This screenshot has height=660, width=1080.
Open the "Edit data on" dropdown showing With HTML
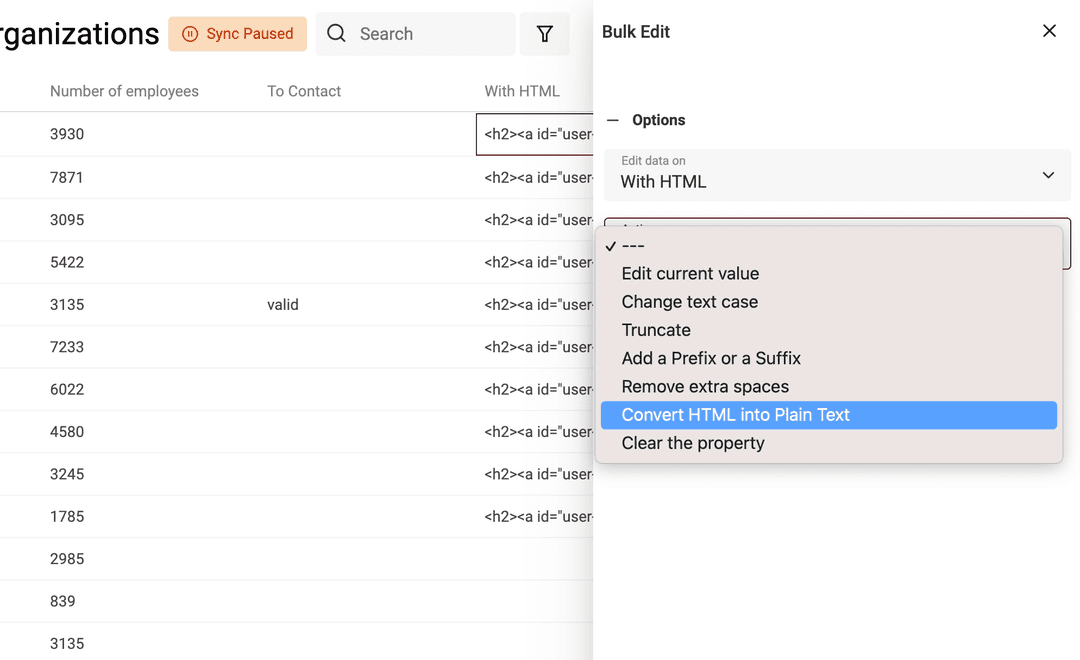(837, 174)
